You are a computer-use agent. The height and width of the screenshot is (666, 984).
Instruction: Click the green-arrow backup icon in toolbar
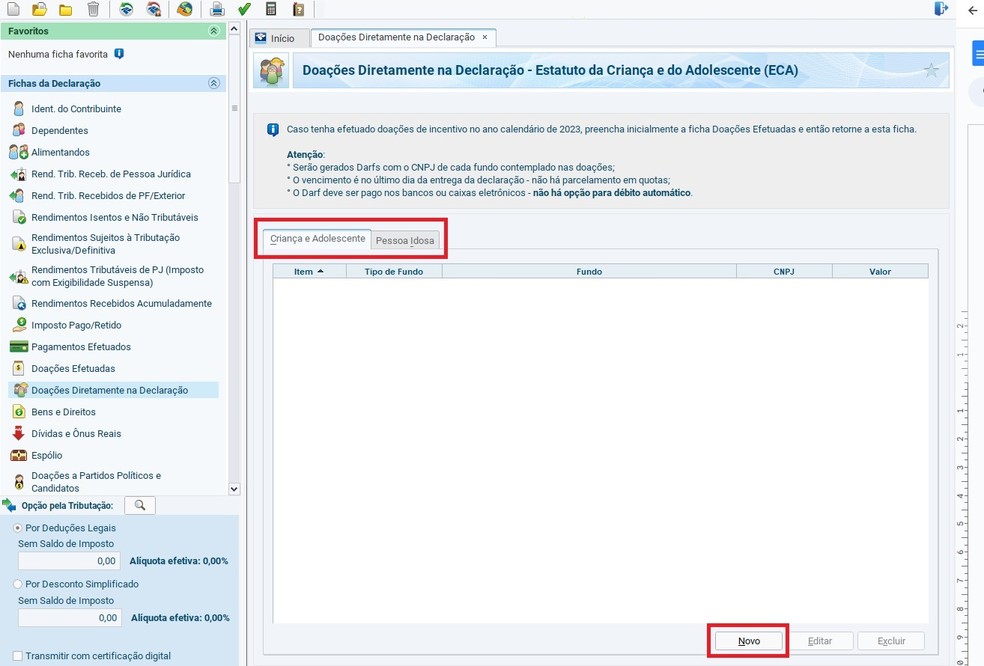click(x=126, y=9)
